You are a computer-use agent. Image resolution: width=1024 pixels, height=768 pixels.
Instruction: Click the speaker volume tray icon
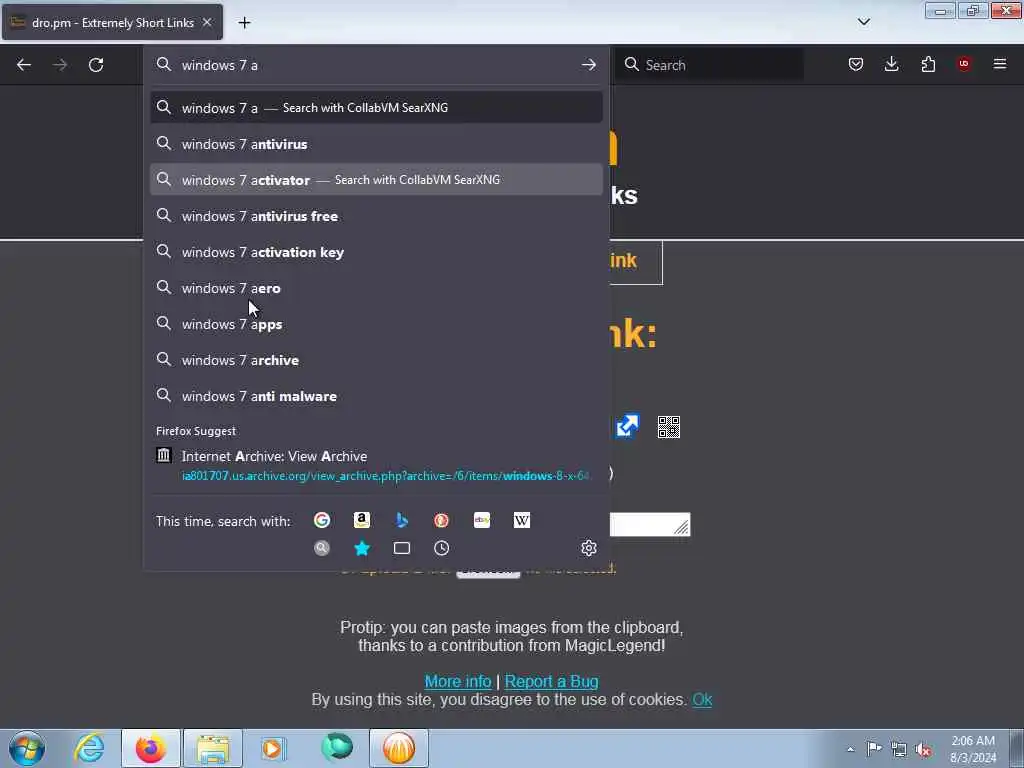tap(923, 749)
